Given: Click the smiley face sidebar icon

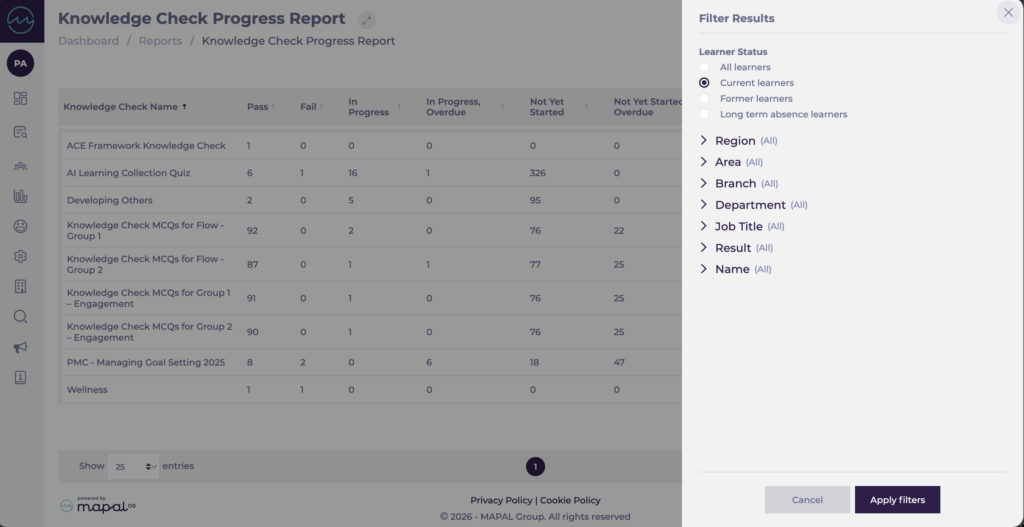Looking at the screenshot, I should tap(21, 227).
